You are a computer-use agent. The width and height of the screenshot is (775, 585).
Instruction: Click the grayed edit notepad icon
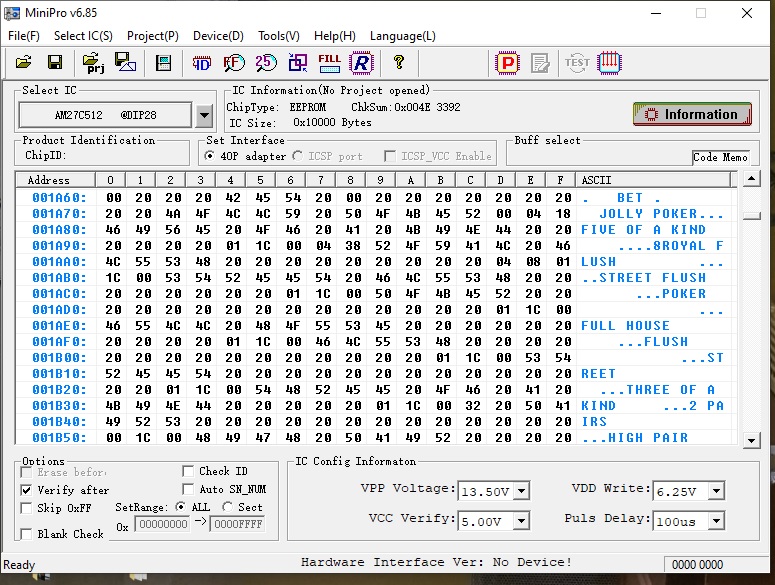click(540, 63)
